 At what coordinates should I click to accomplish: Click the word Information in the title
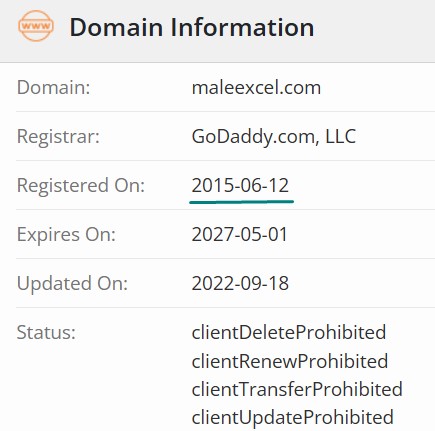(x=242, y=27)
